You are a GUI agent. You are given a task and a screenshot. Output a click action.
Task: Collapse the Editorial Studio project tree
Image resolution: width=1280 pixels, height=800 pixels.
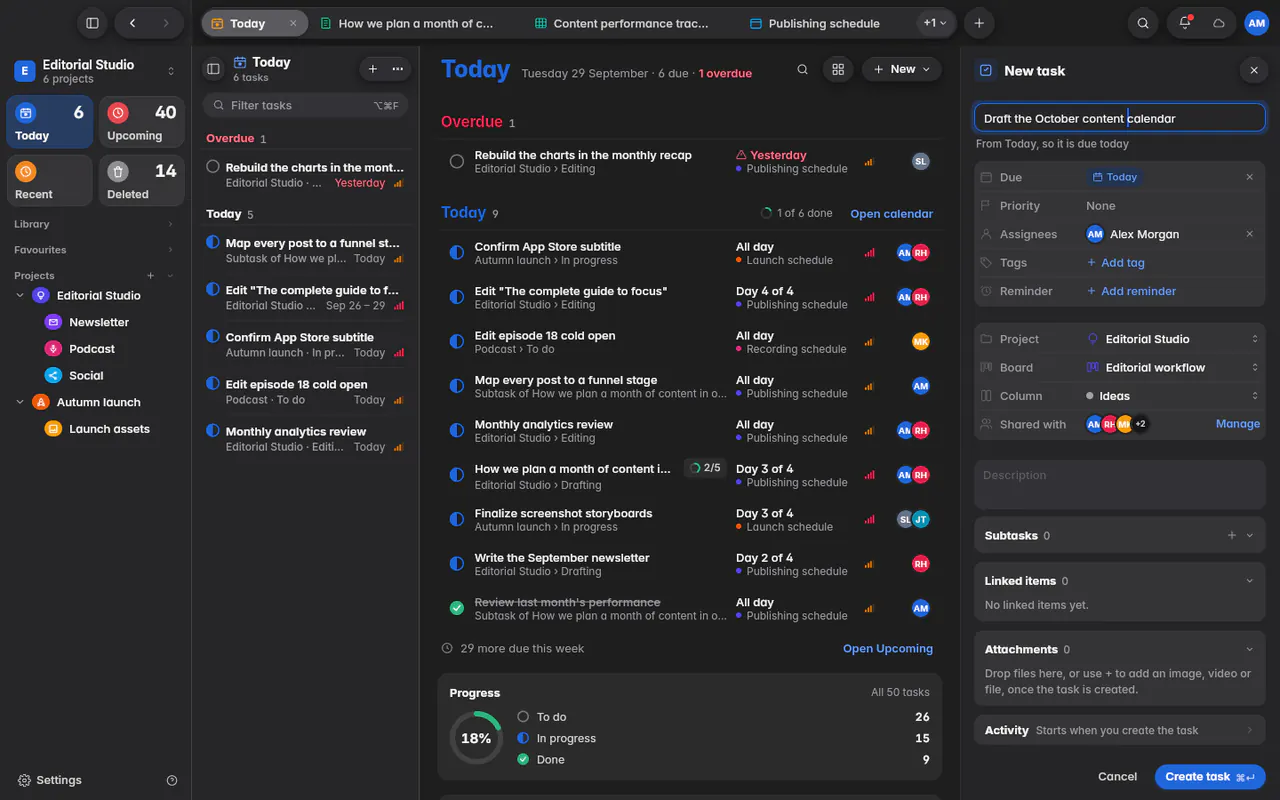pyautogui.click(x=20, y=296)
